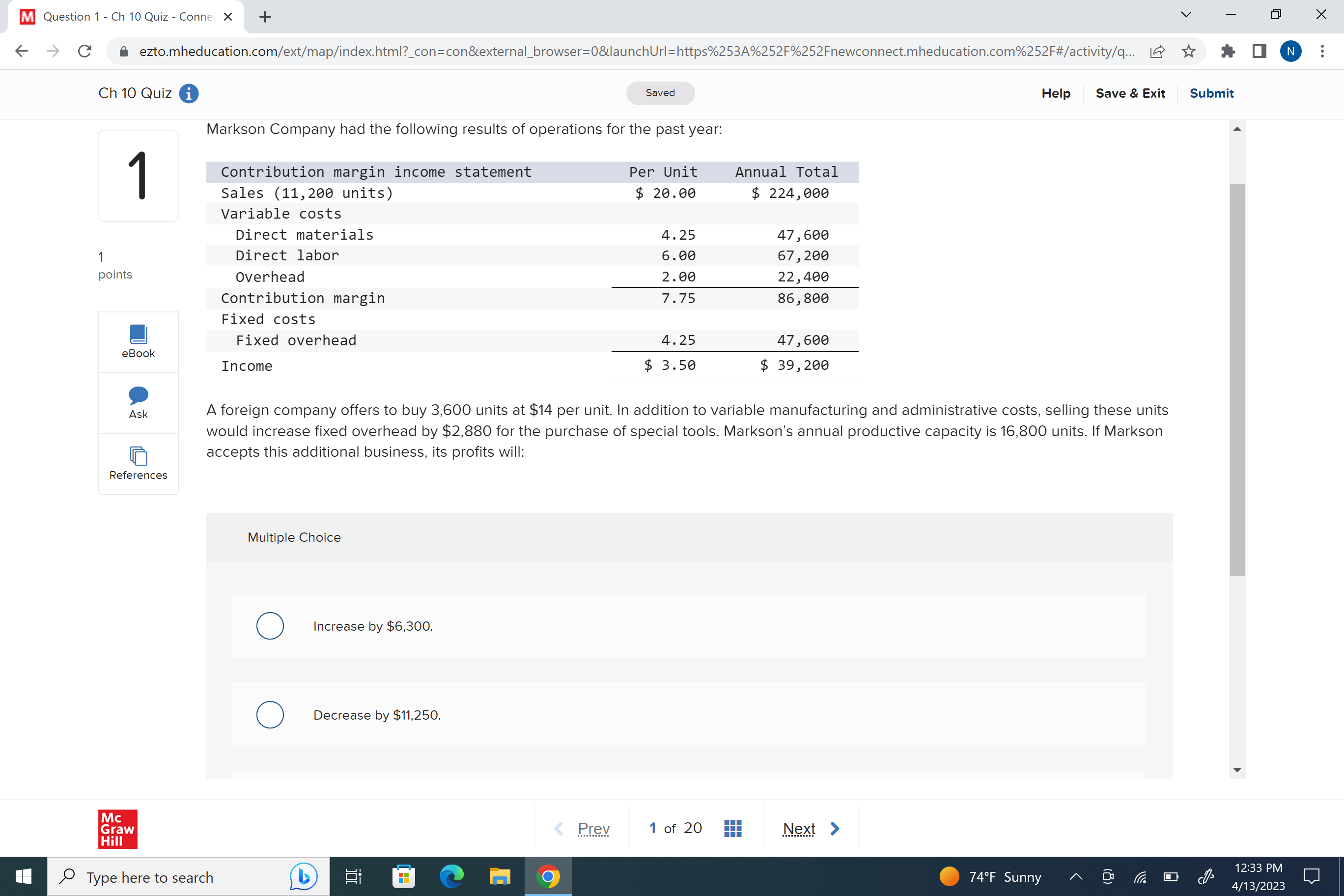Open Chrome three-dot menu
The width and height of the screenshot is (1344, 896).
pyautogui.click(x=1322, y=52)
